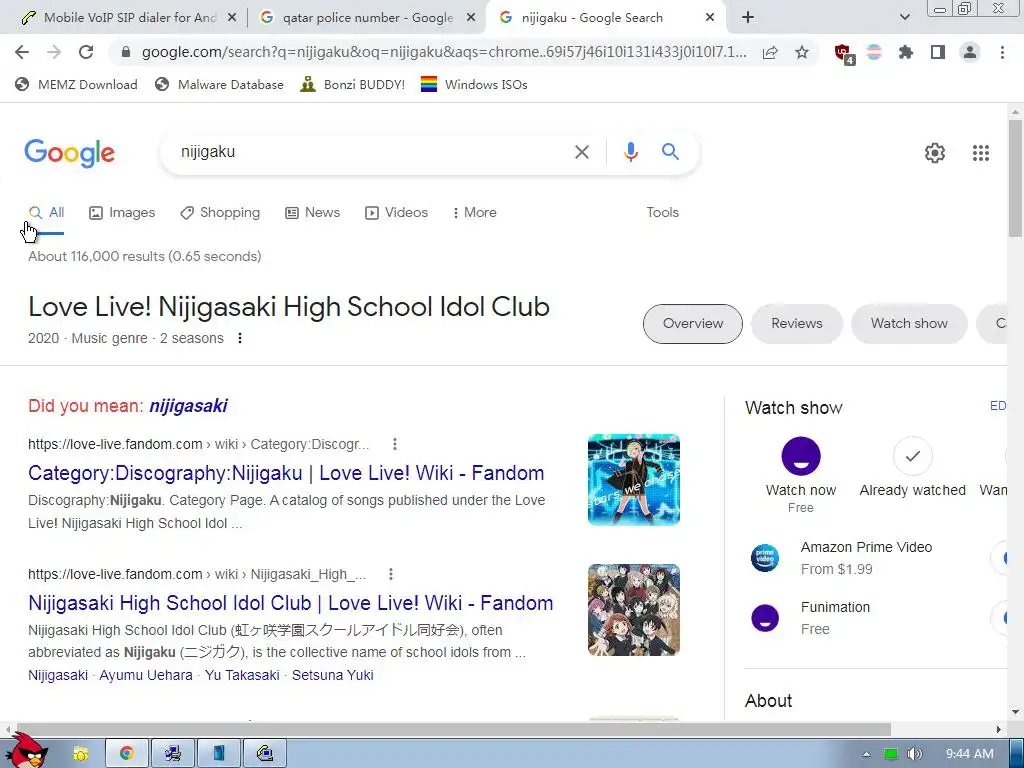This screenshot has width=1024, height=768.
Task: Click the 'nijigasaki' spelling suggestion
Action: point(188,406)
